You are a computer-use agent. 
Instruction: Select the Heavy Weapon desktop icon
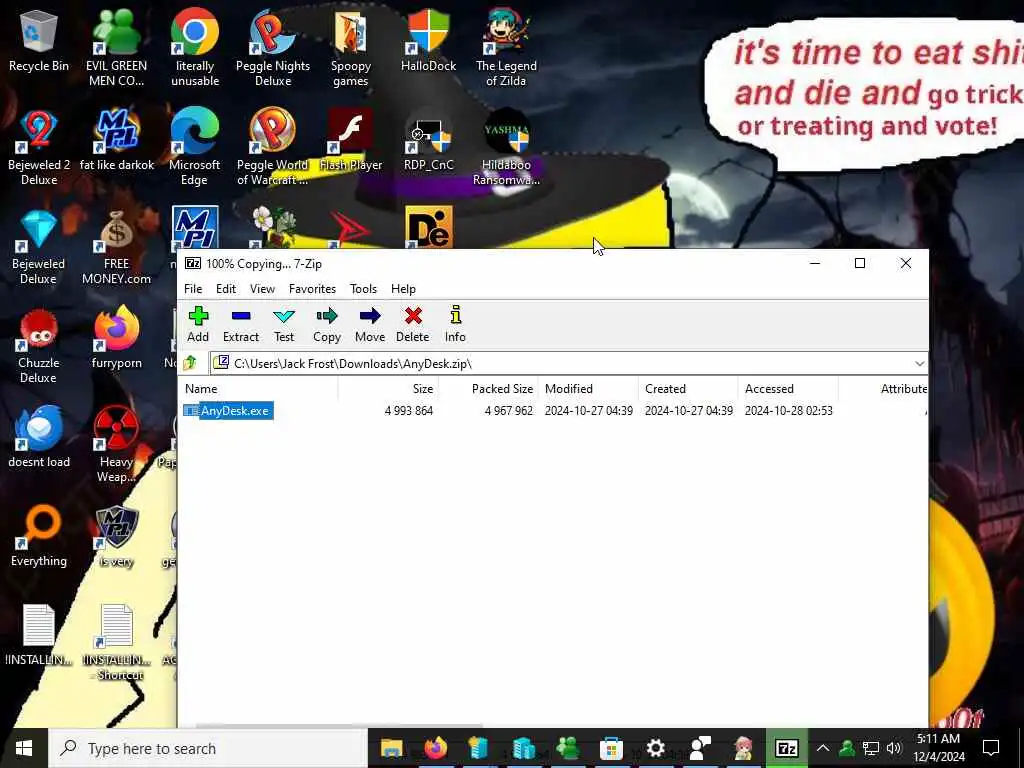point(116,445)
